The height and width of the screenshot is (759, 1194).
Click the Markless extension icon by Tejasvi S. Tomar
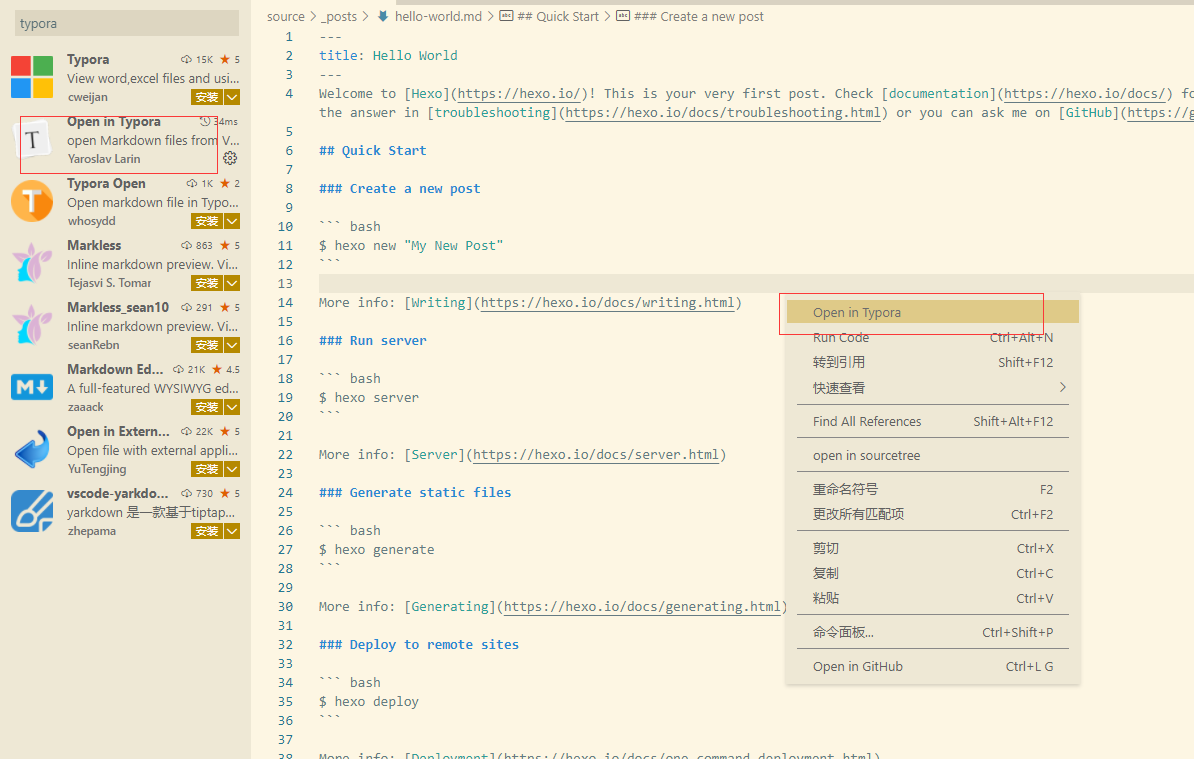[x=32, y=263]
